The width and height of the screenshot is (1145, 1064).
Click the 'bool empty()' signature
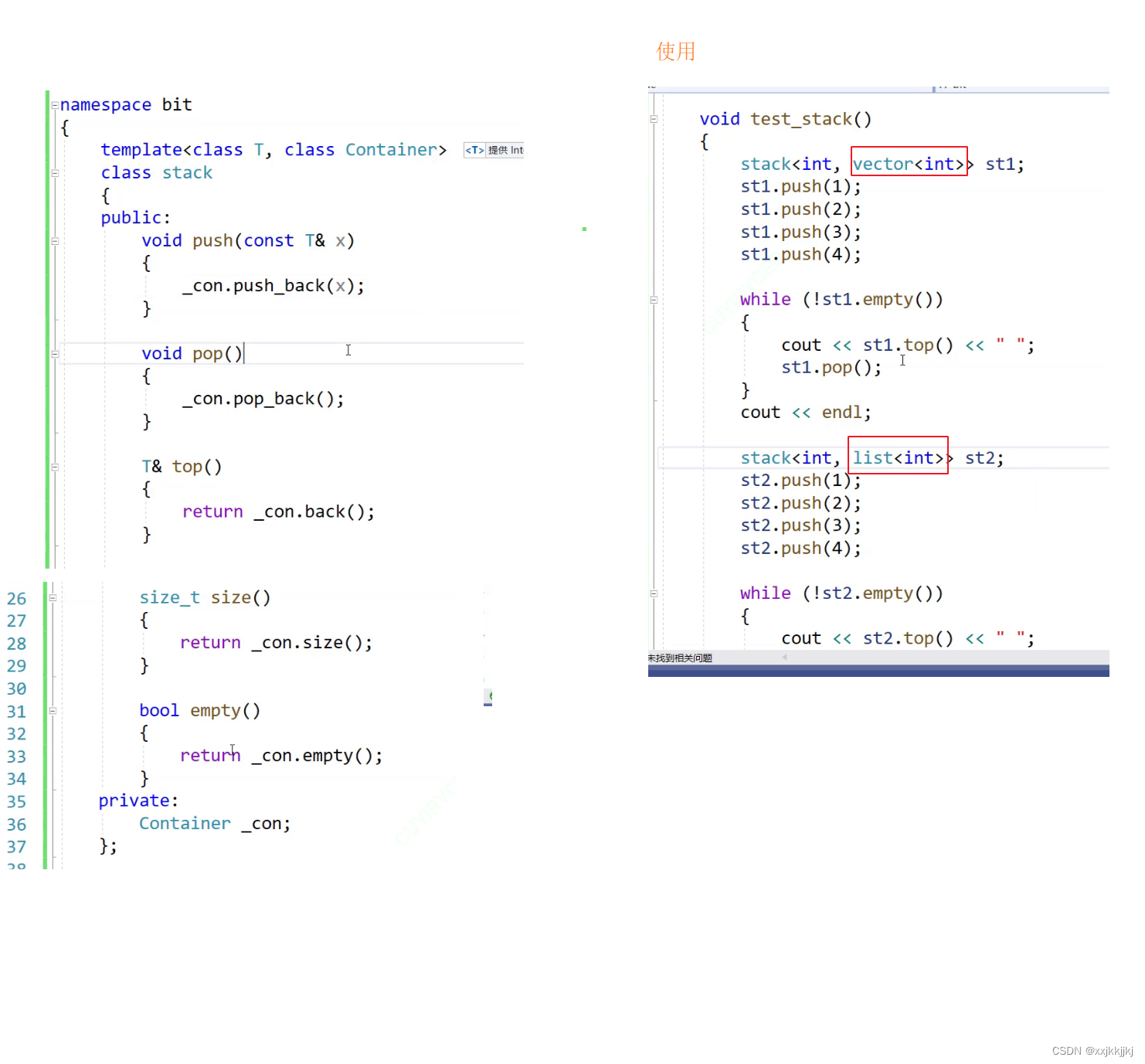pyautogui.click(x=200, y=711)
